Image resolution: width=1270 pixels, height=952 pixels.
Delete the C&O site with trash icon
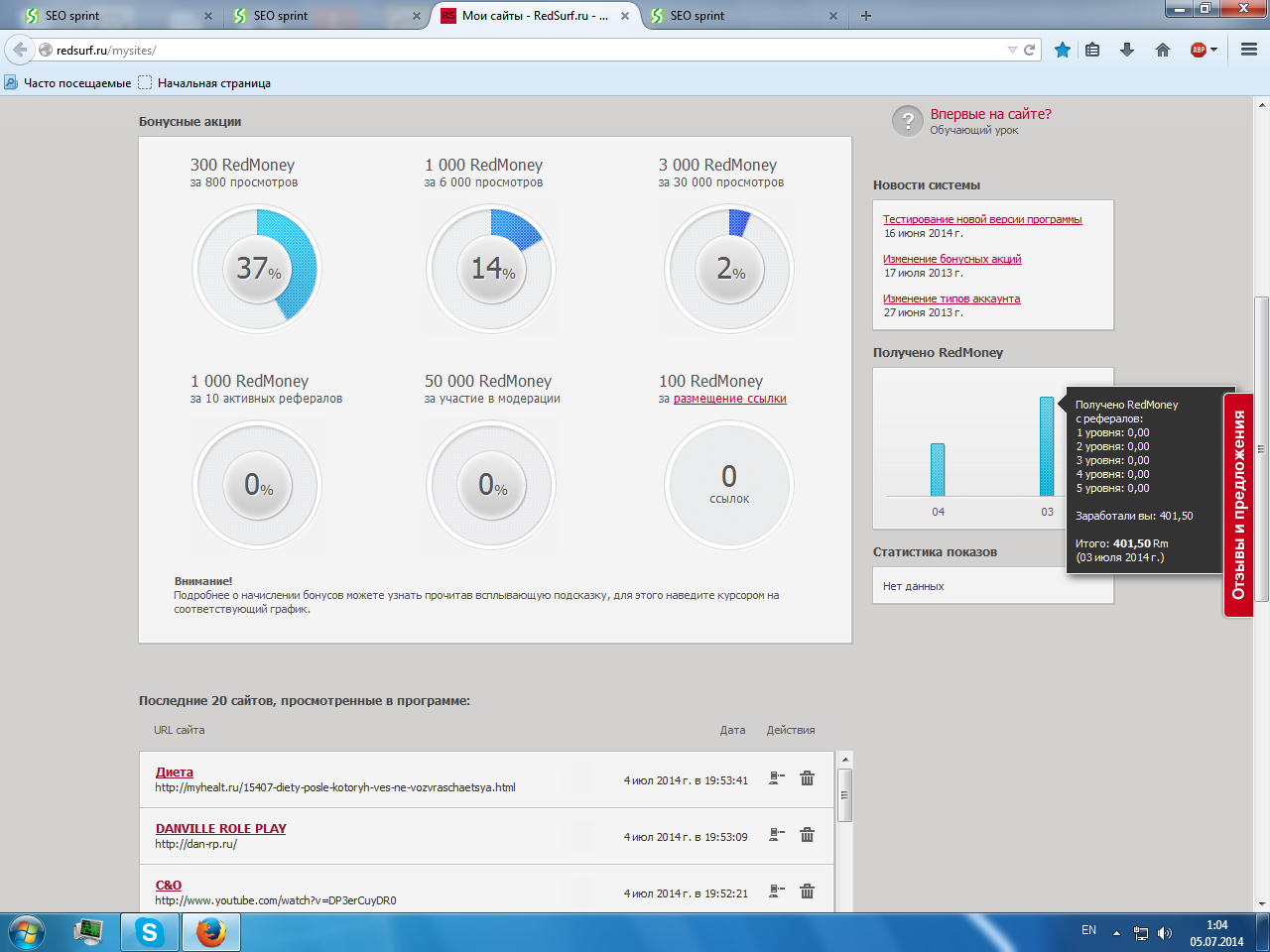coord(808,892)
